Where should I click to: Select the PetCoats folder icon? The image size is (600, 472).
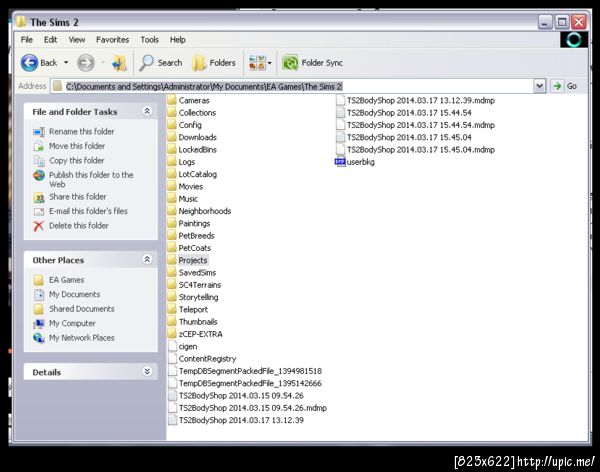click(172, 248)
